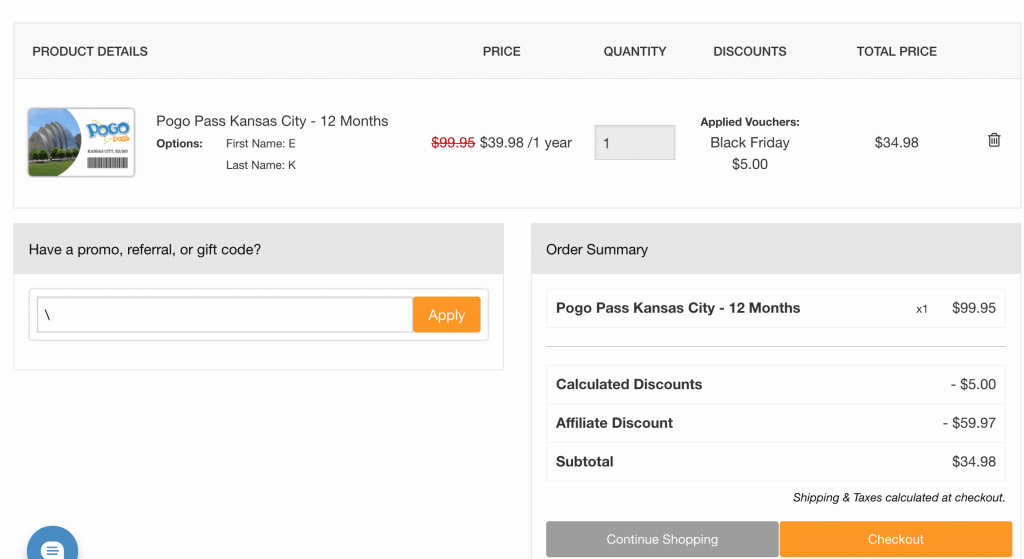Click the Subtotal label

584,462
